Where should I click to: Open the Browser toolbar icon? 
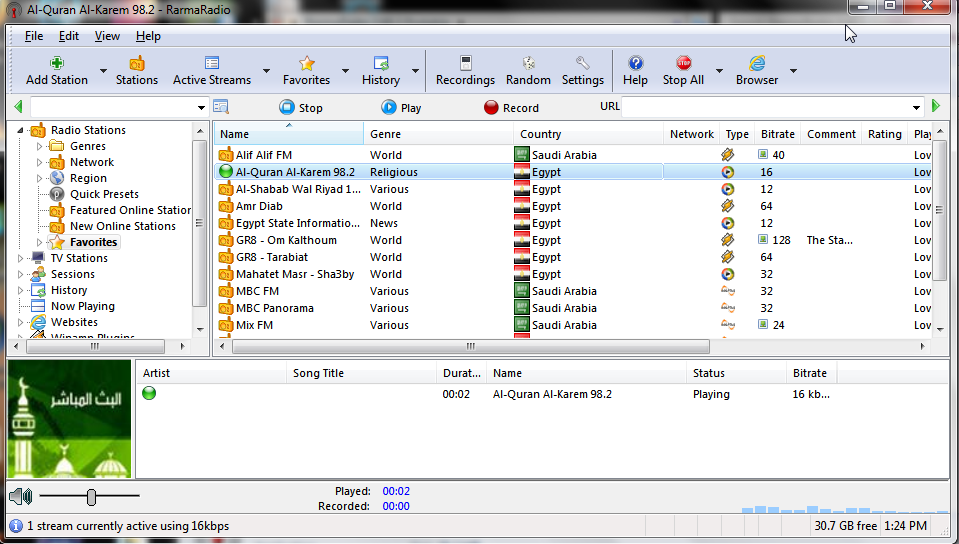coord(757,63)
